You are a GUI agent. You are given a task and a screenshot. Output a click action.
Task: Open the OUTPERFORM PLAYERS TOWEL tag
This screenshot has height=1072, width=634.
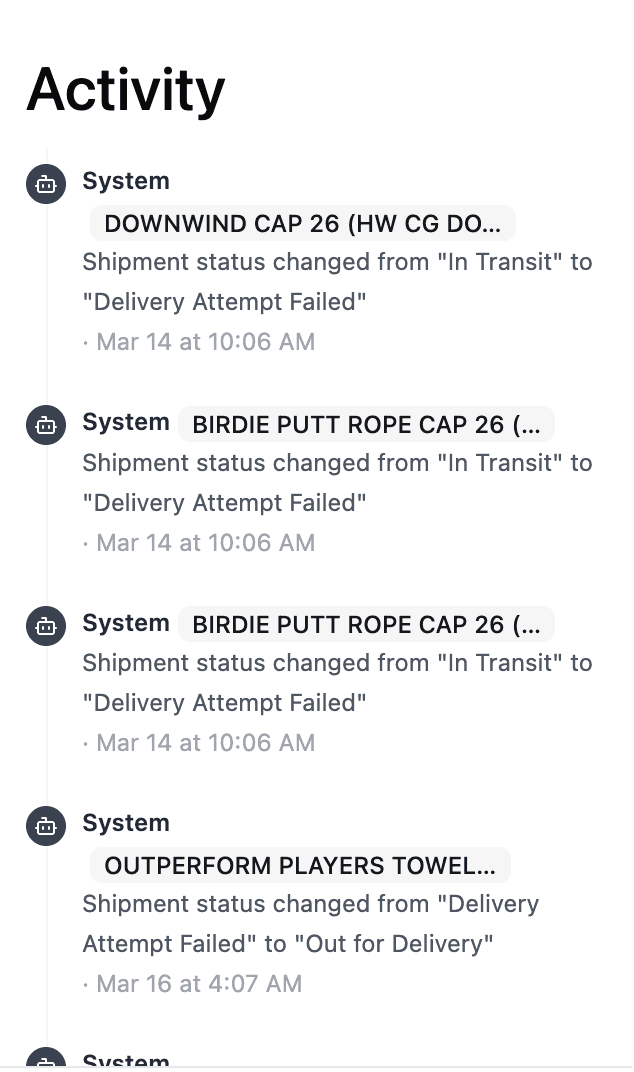pyautogui.click(x=300, y=865)
